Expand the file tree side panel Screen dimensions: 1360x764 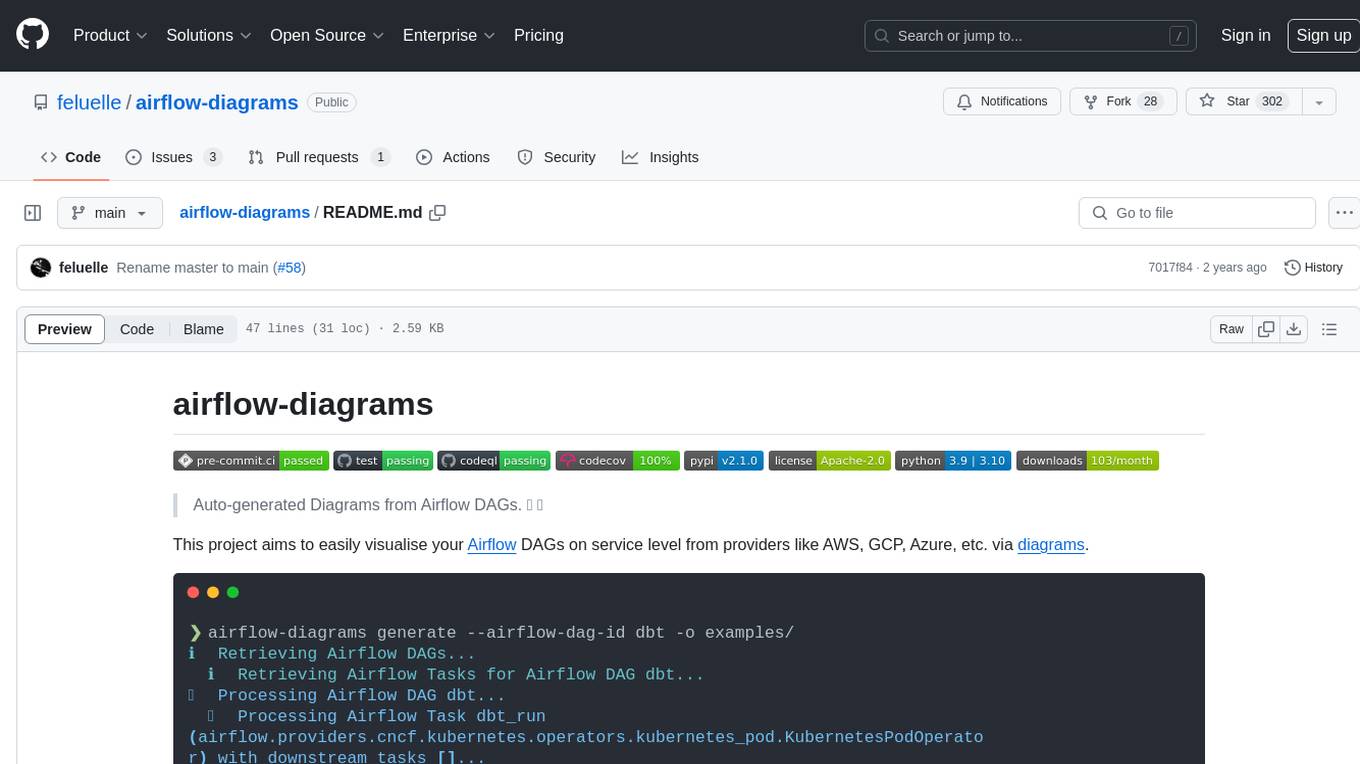click(32, 213)
